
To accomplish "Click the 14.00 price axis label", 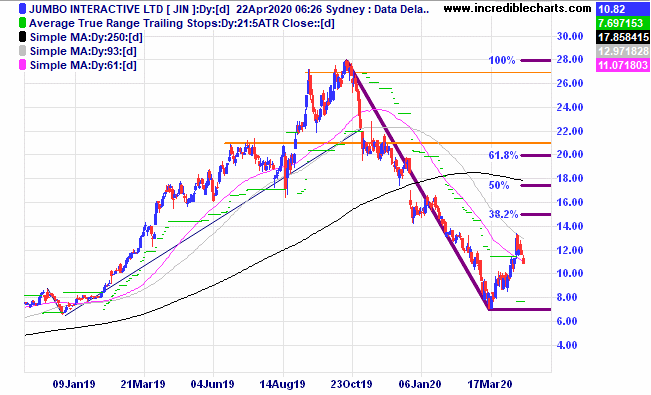I will 570,226.
